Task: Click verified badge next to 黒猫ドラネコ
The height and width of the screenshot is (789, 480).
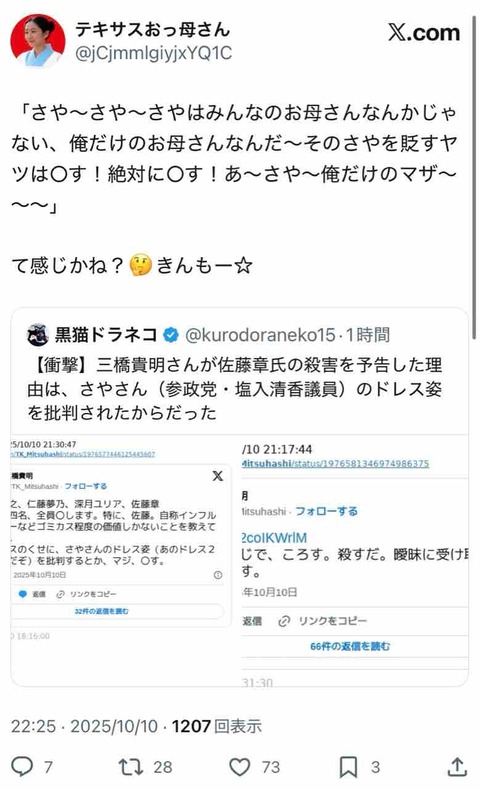Action: pyautogui.click(x=171, y=335)
